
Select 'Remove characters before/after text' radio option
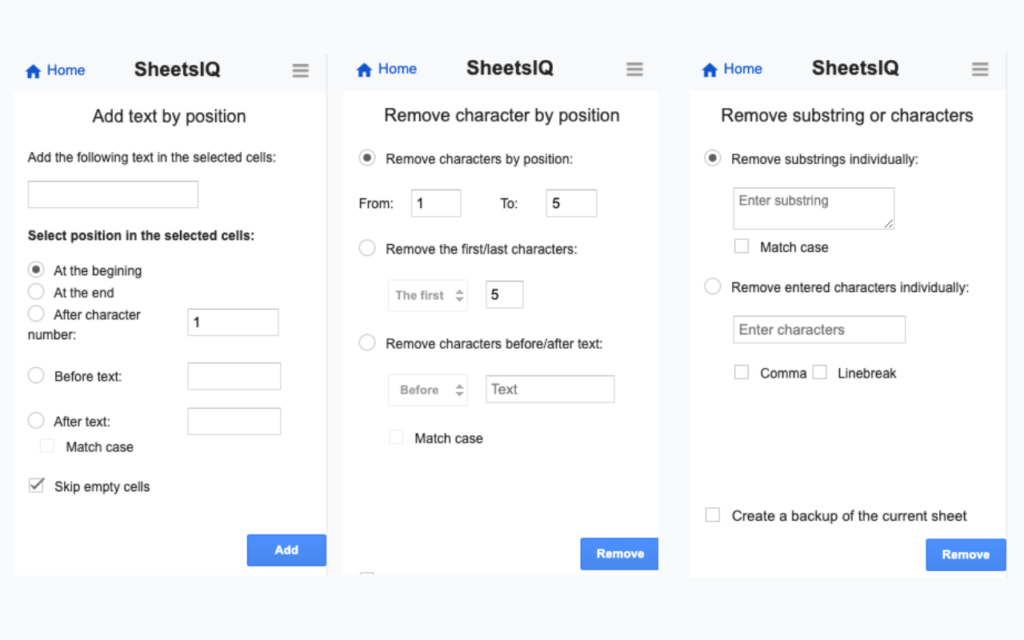(367, 343)
